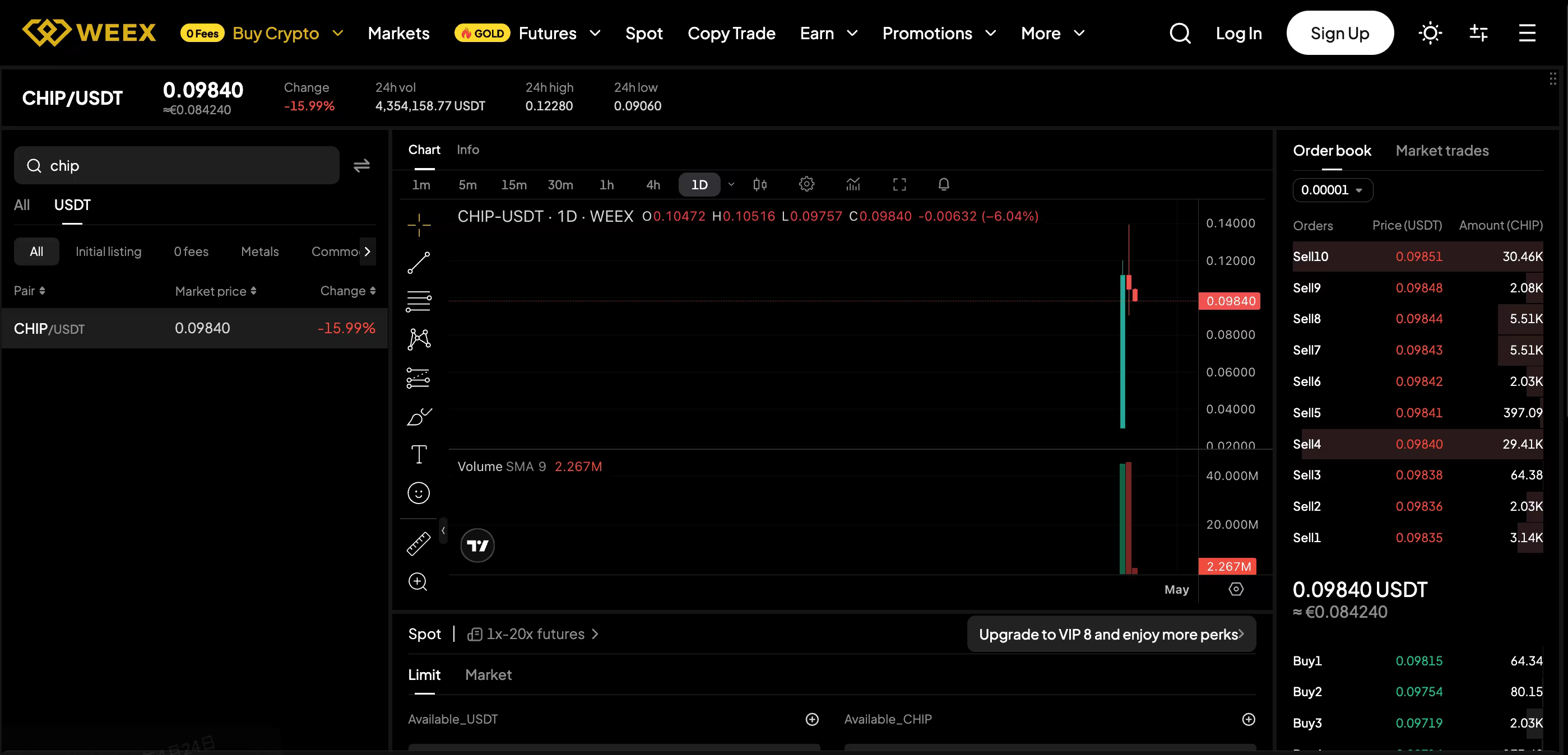Image resolution: width=1568 pixels, height=755 pixels.
Task: Open the 1x-20x futures link
Action: (532, 634)
